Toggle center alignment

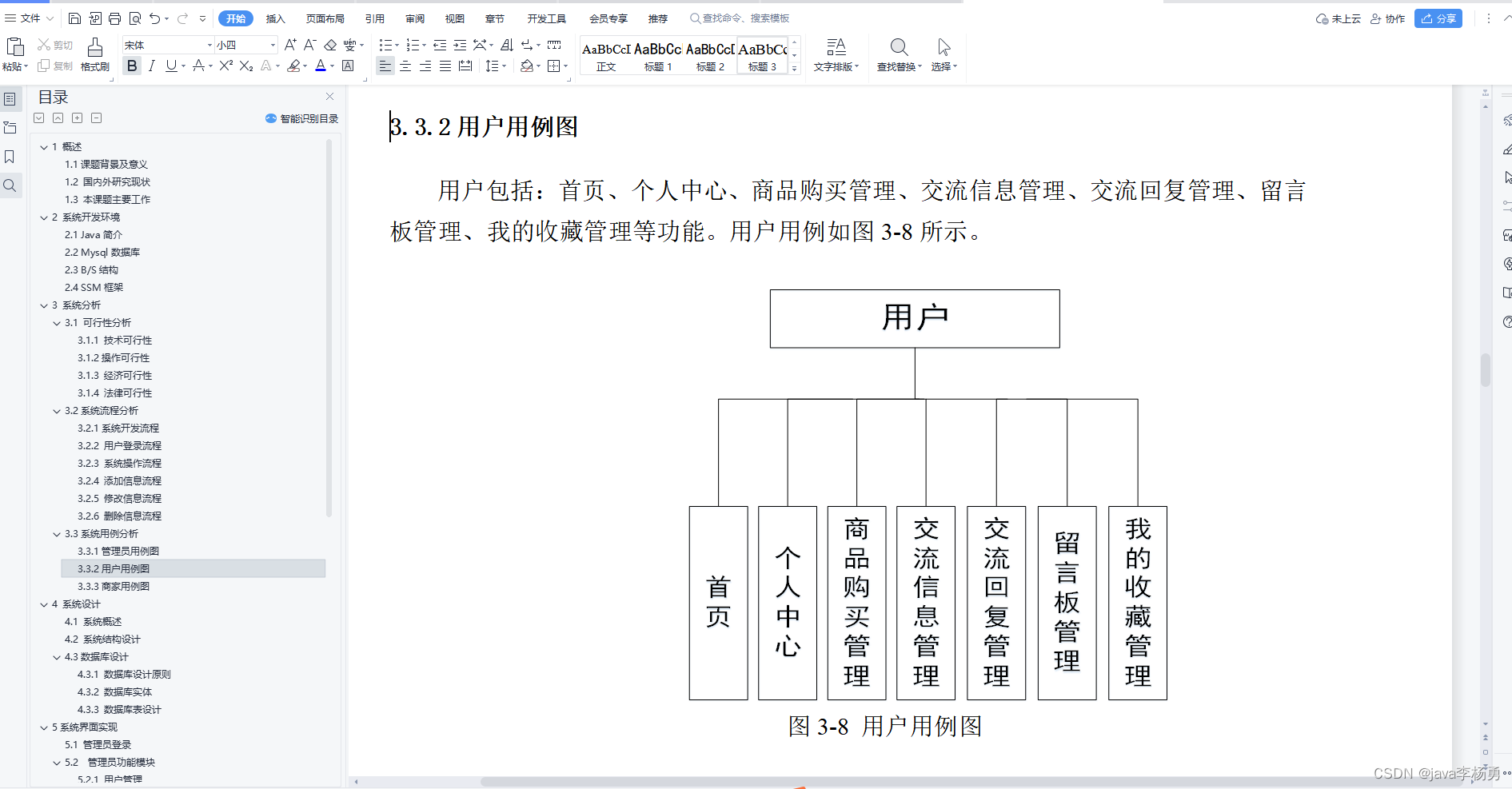405,66
